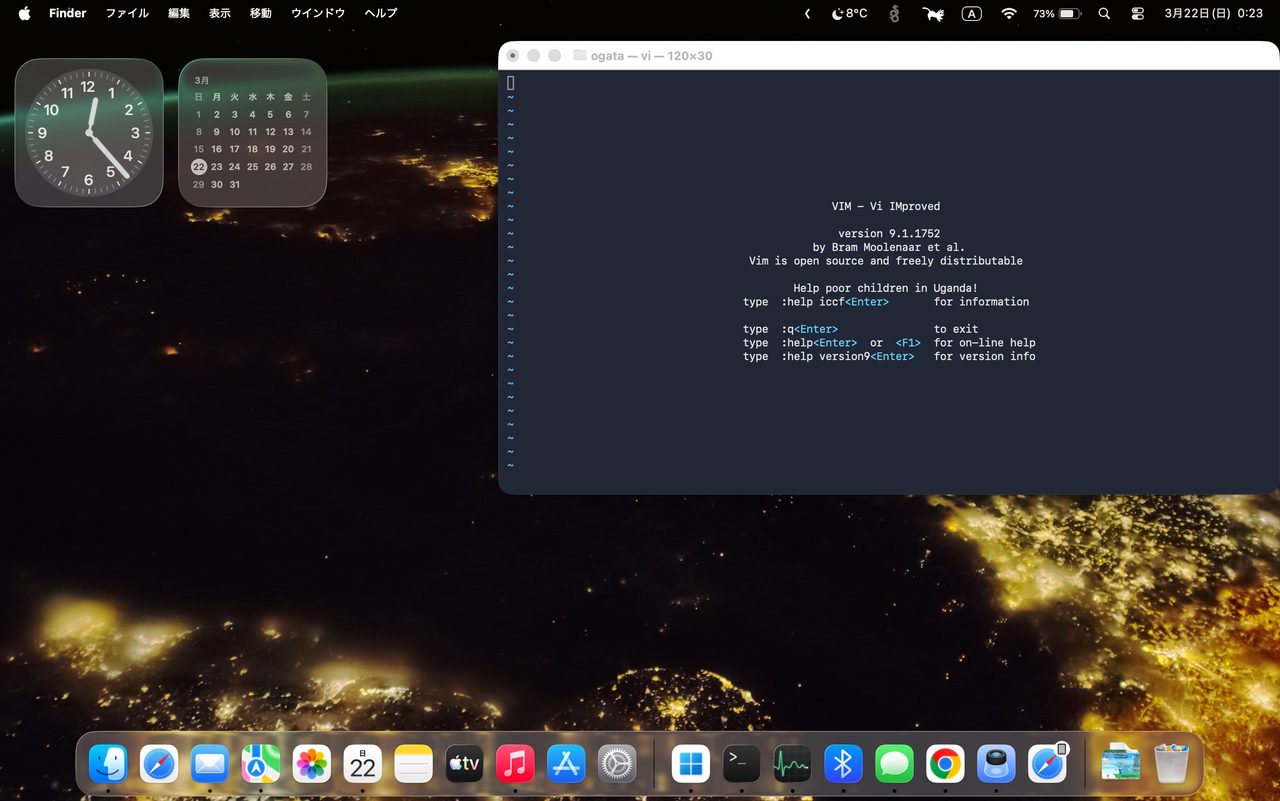Open the Messages app in Dock
Viewport: 1280px width, 801px height.
pyautogui.click(x=894, y=765)
